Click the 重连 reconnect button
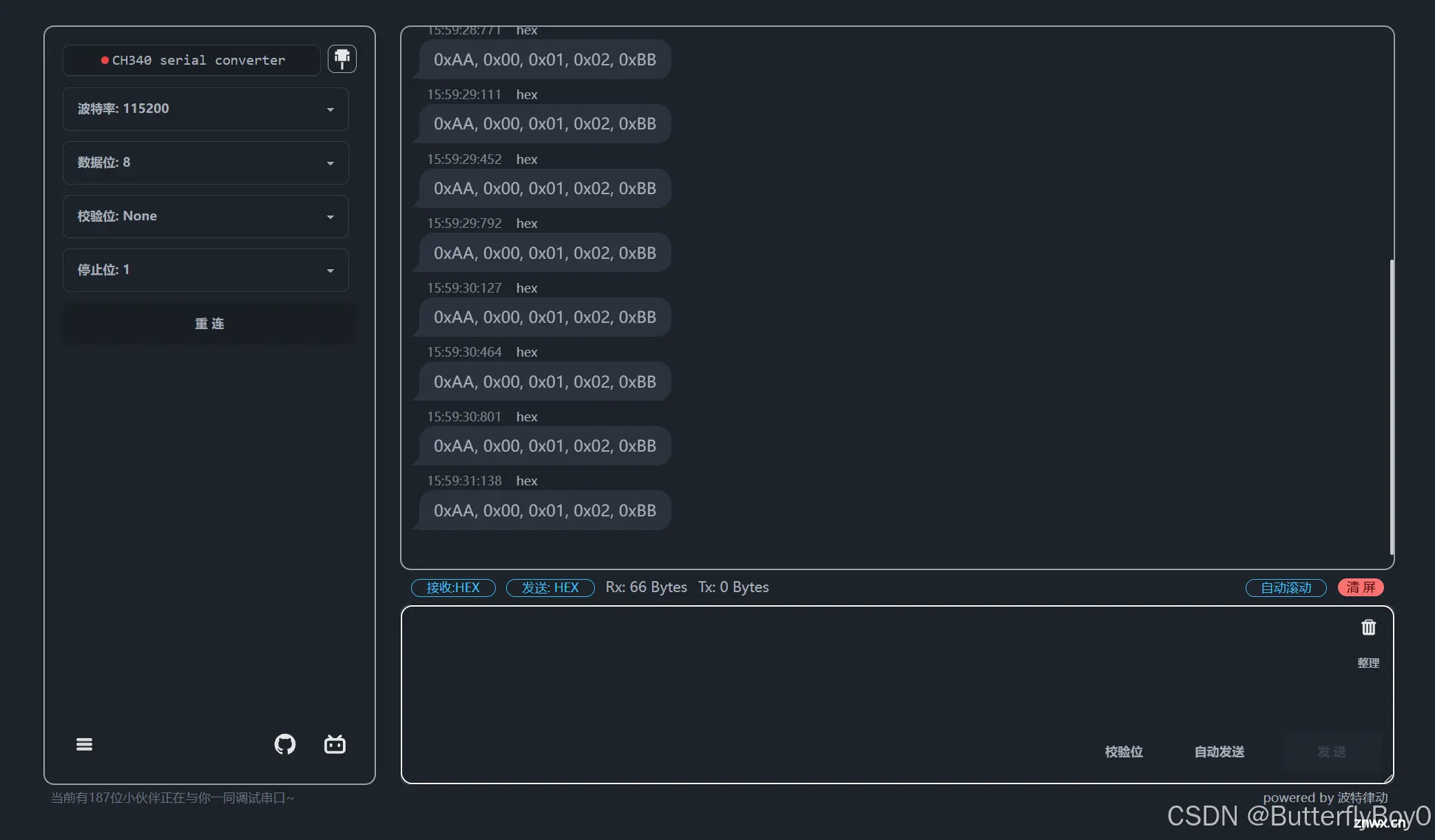This screenshot has width=1435, height=840. [209, 324]
